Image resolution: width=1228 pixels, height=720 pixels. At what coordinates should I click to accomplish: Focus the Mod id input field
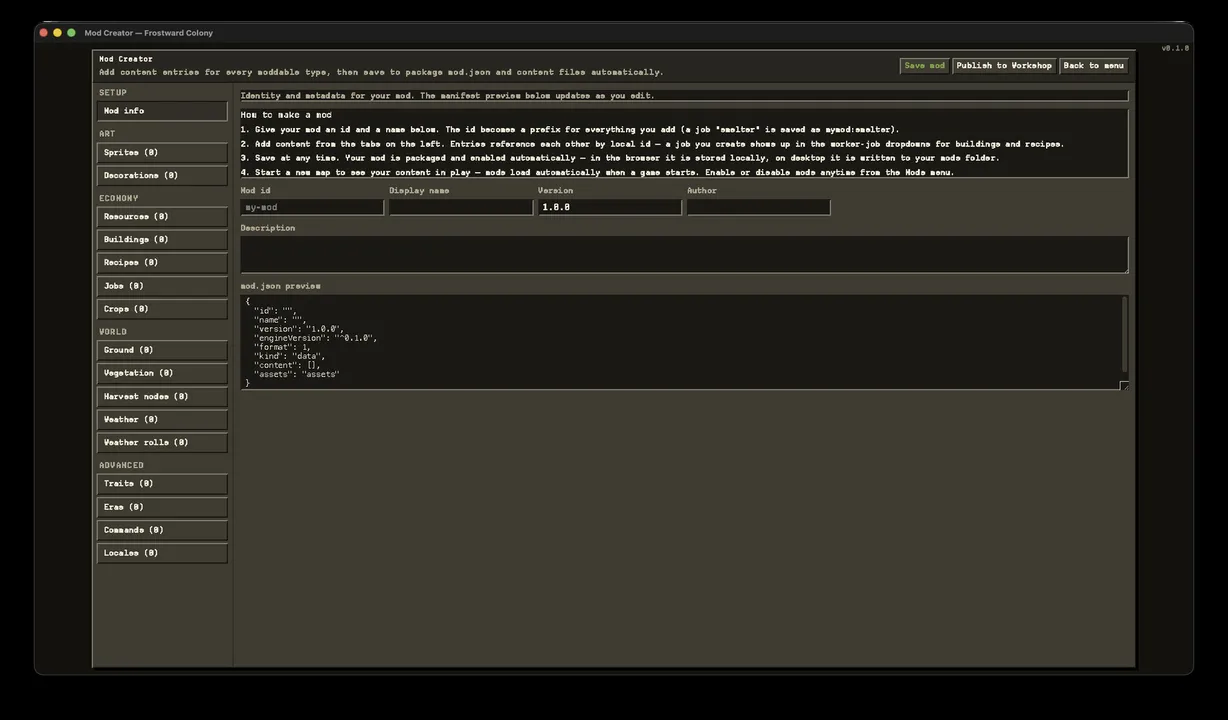(312, 207)
